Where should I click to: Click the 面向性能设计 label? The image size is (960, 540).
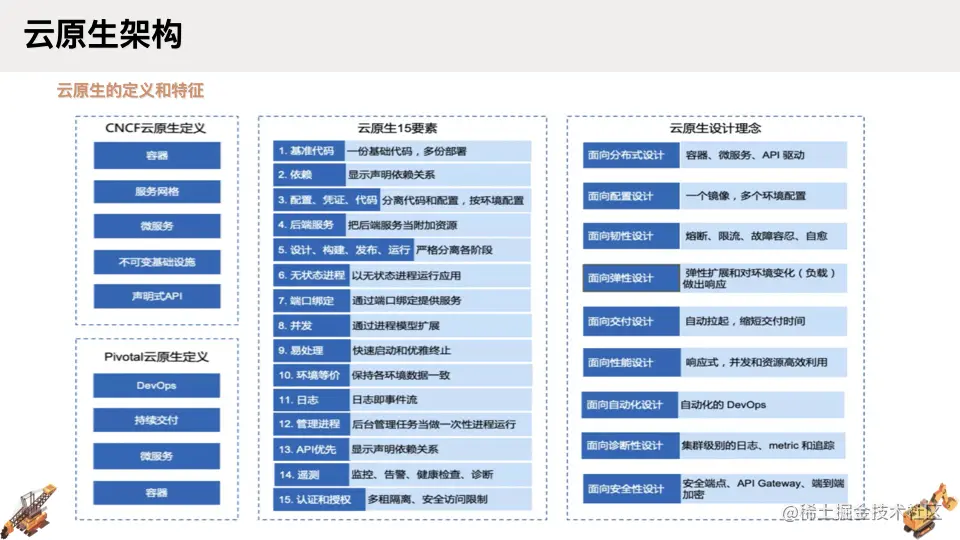point(631,362)
